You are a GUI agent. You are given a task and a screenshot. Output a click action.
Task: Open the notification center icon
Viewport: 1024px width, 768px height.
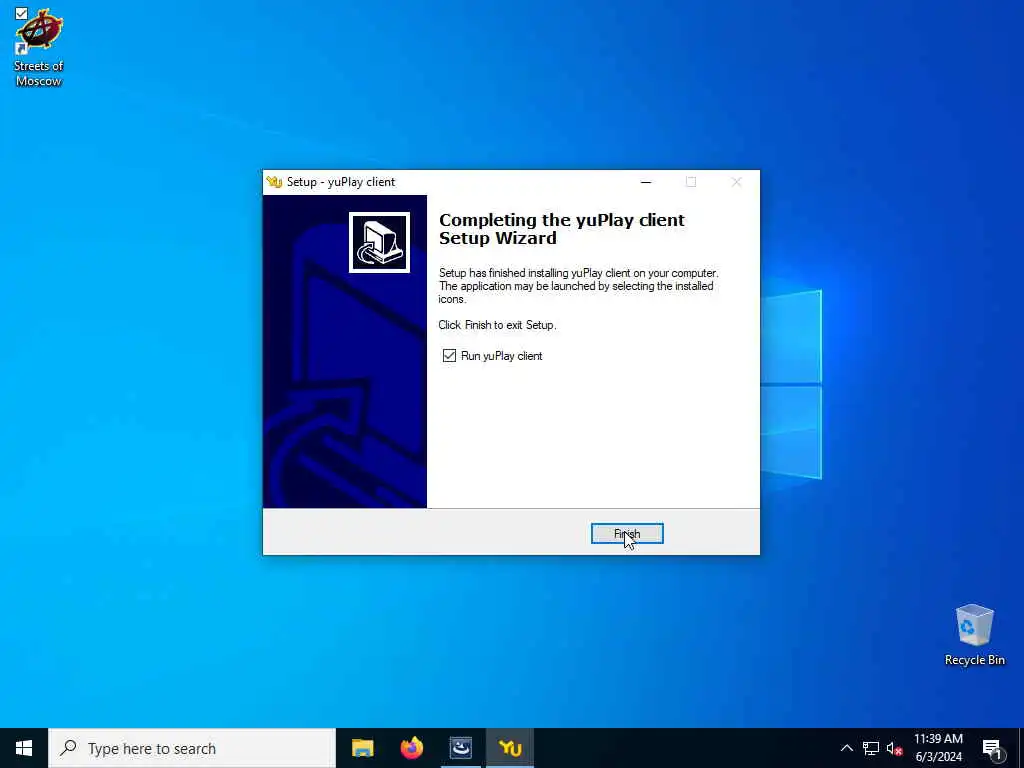[992, 748]
